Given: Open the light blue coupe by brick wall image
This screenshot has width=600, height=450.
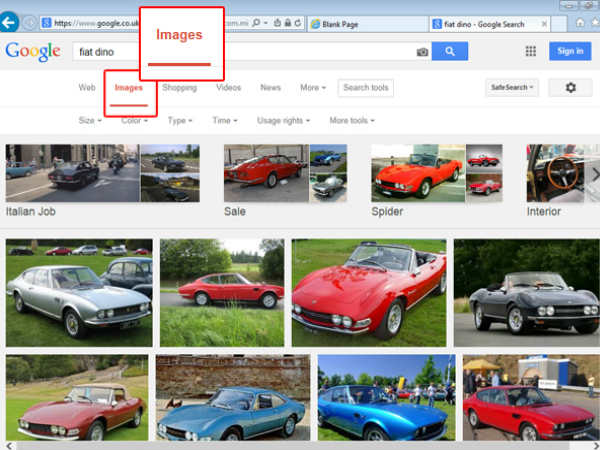Looking at the screenshot, I should [x=233, y=398].
